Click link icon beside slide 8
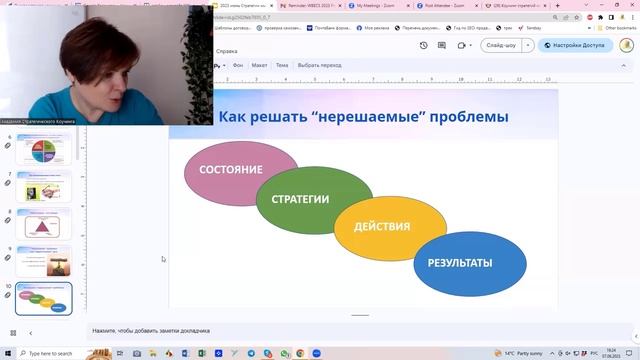This screenshot has height=360, width=640. tap(8, 220)
